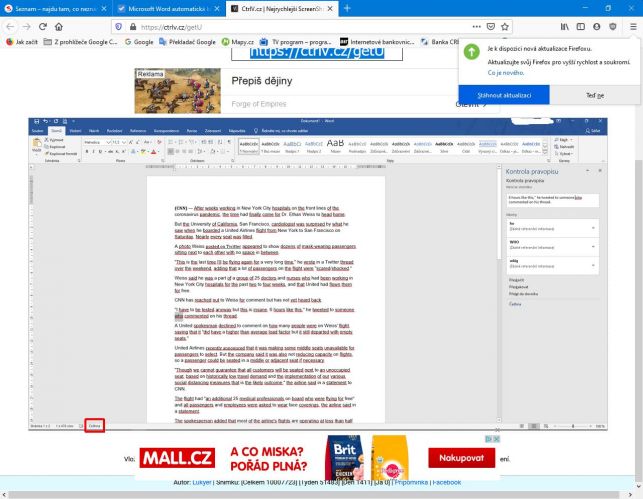Image resolution: width=643 pixels, height=499 pixels.
Task: Click horizontal scrollbar left arrow
Action: [x=4, y=494]
